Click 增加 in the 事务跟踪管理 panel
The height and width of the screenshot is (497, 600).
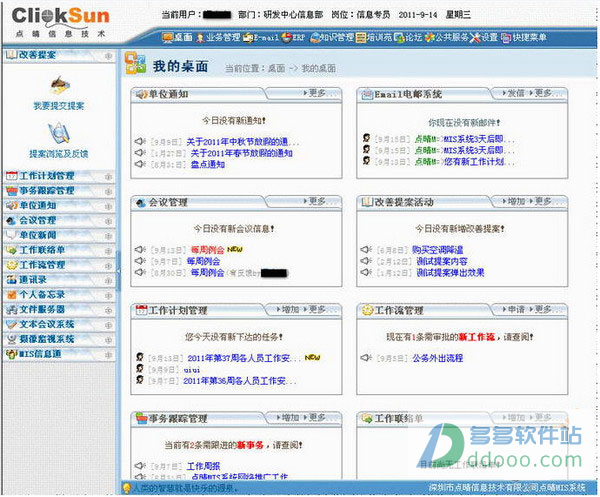[x=288, y=418]
